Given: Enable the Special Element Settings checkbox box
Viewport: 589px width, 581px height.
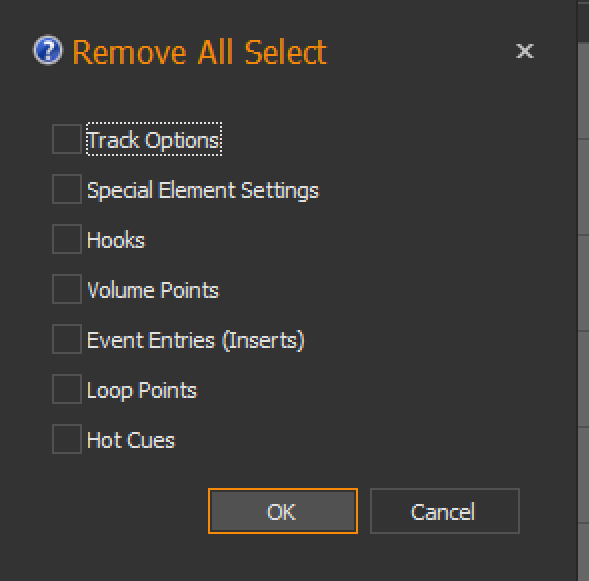Looking at the screenshot, I should 67,189.
